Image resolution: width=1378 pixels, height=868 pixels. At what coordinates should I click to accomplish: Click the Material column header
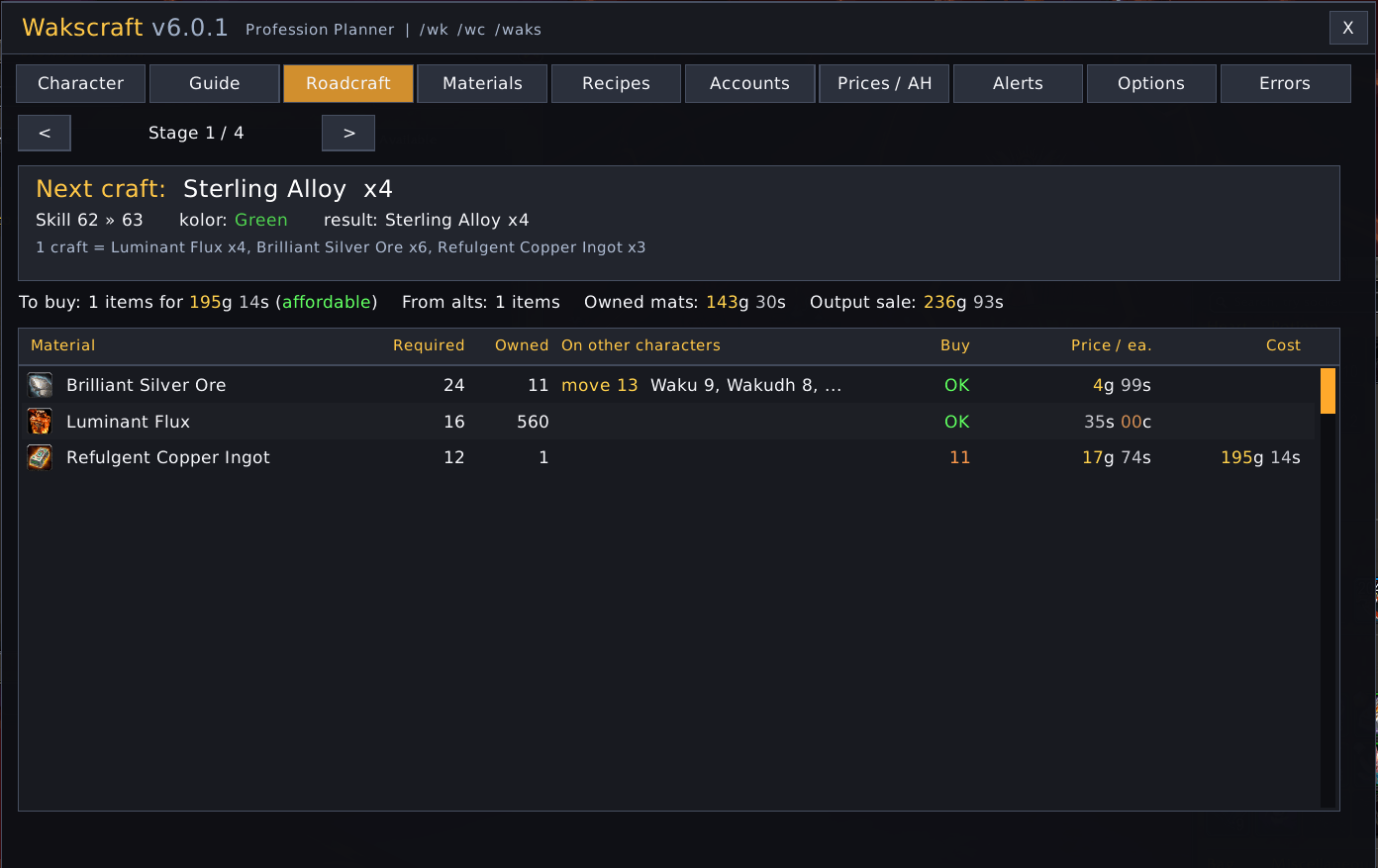(x=63, y=345)
